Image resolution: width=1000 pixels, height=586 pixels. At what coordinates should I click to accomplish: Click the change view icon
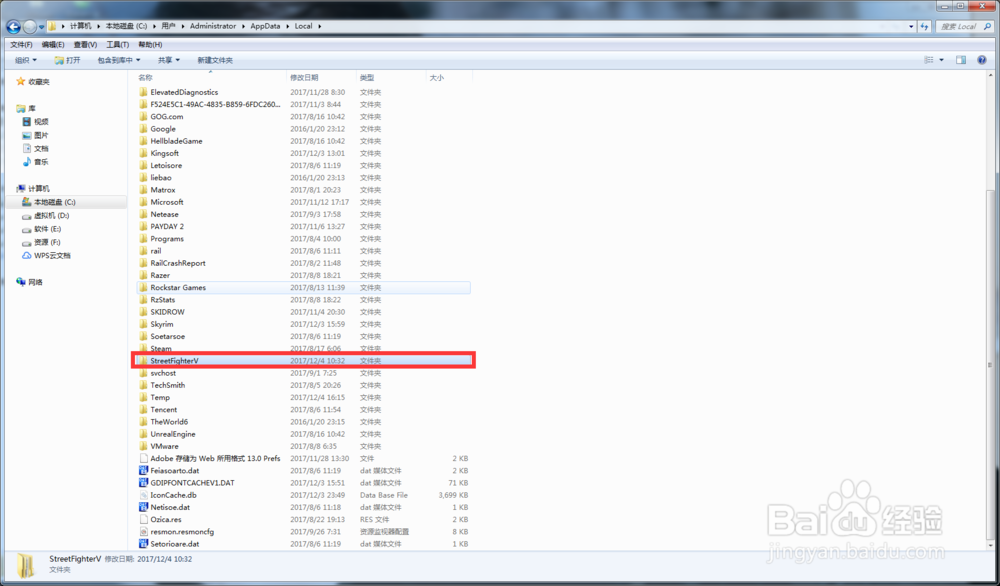point(929,60)
